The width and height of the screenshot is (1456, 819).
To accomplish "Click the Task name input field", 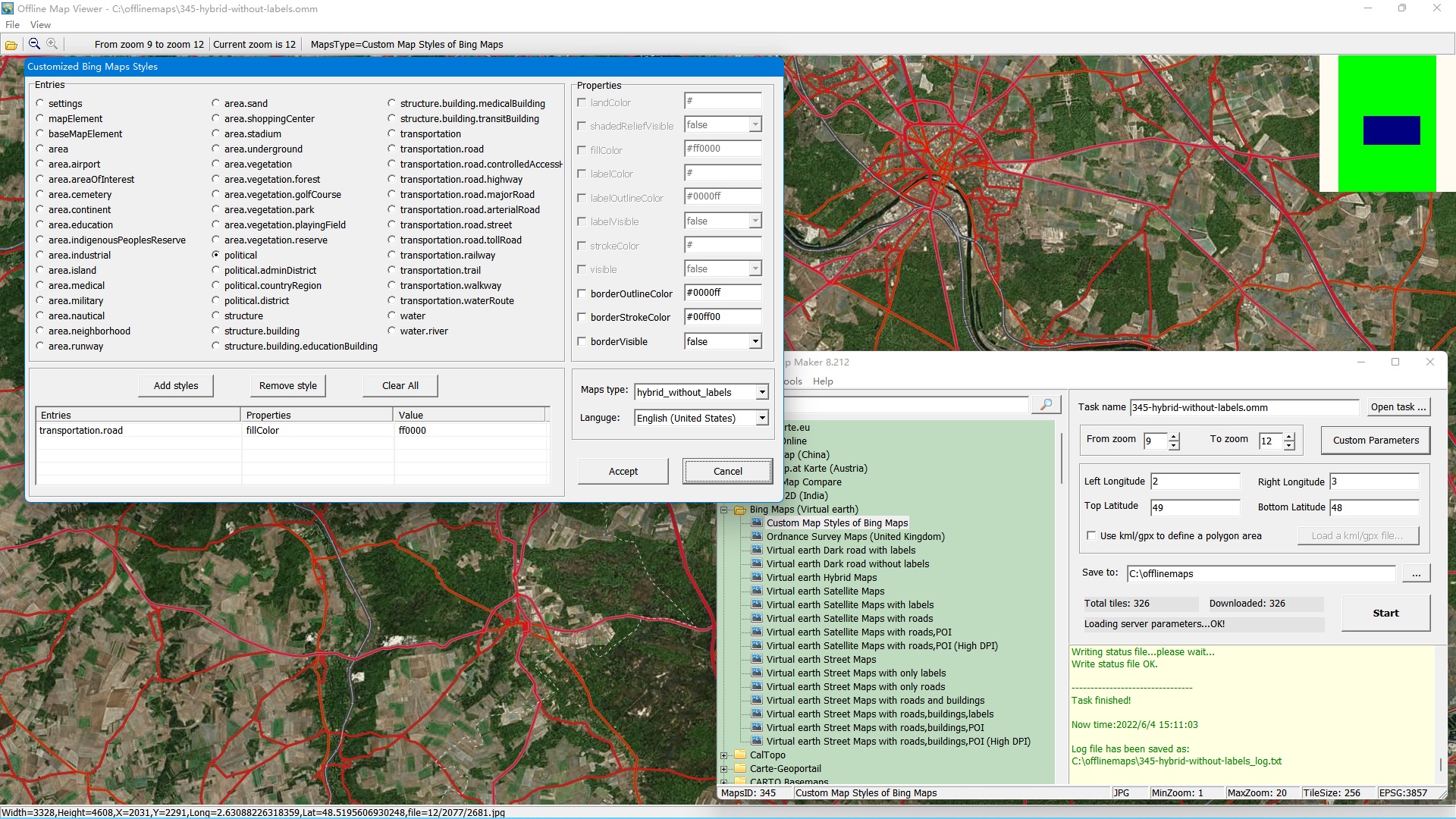I will (1244, 407).
